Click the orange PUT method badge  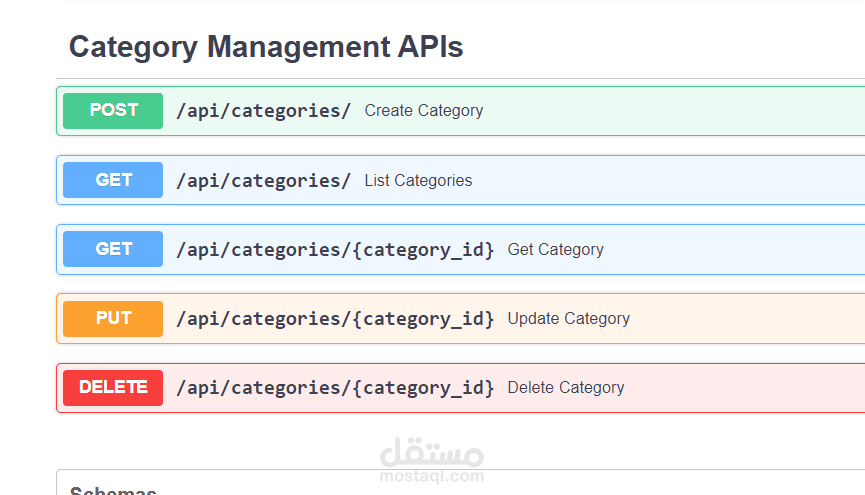point(113,318)
